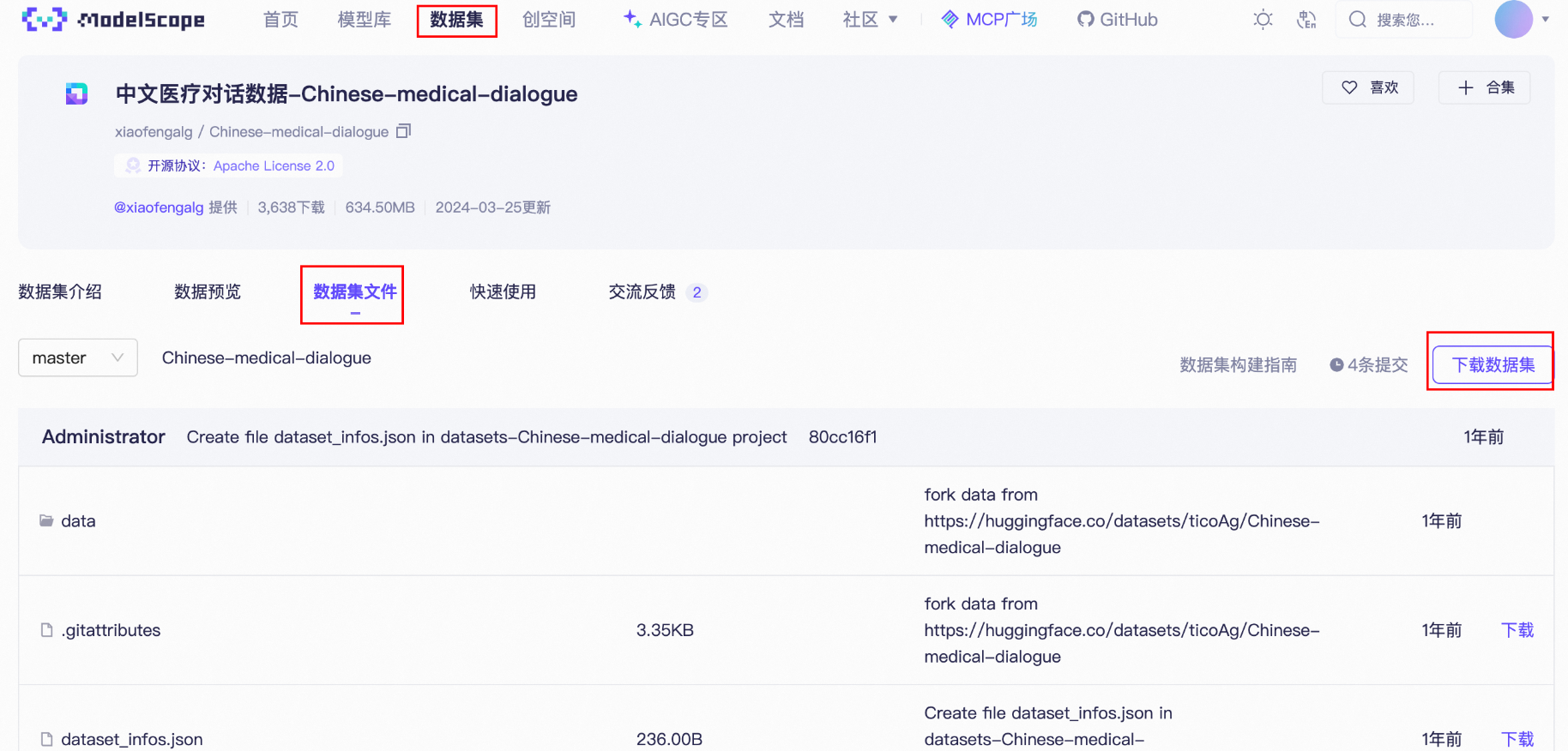The image size is (1568, 751).
Task: Like the dataset with the 喜欢 button
Action: coord(1368,87)
